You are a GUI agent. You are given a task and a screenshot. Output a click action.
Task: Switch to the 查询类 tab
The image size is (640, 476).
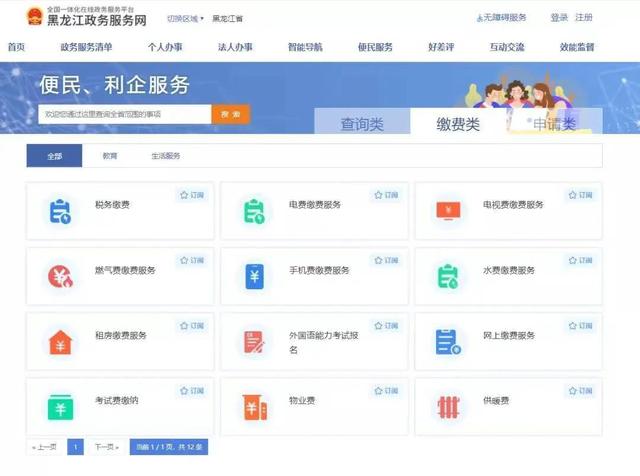coord(362,121)
